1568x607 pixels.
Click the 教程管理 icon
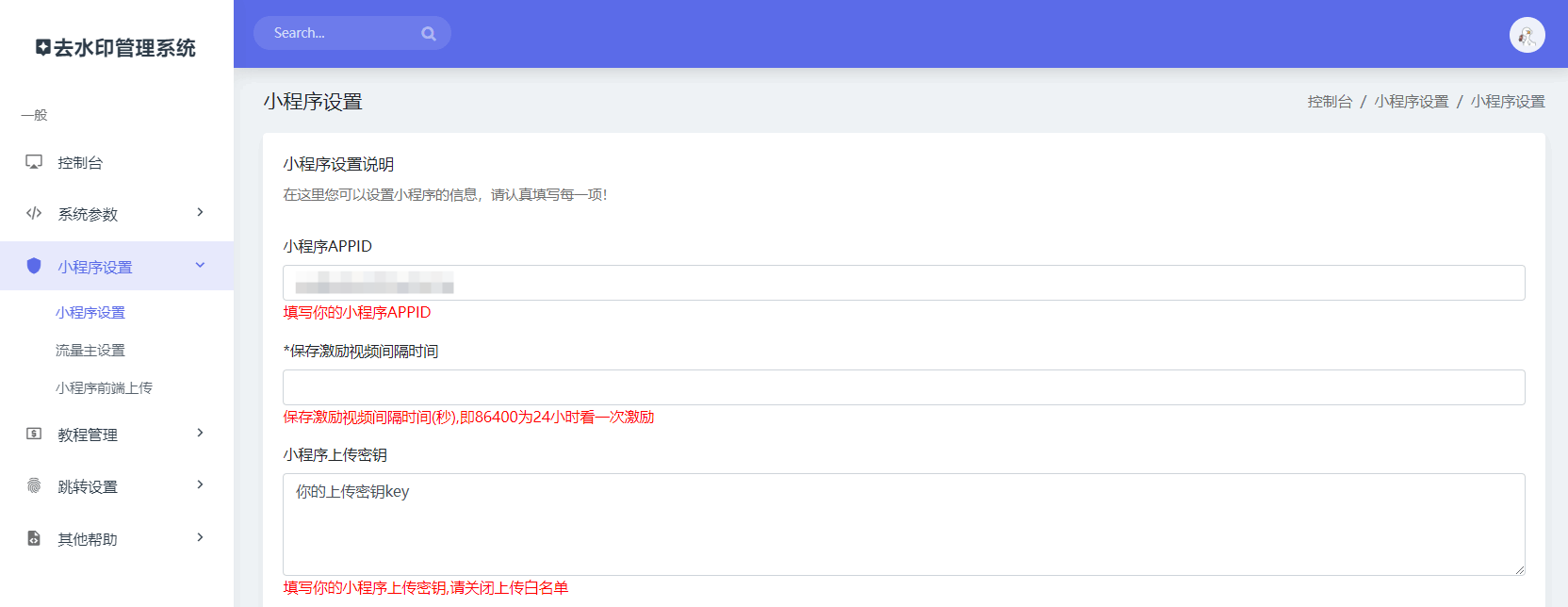pos(34,434)
